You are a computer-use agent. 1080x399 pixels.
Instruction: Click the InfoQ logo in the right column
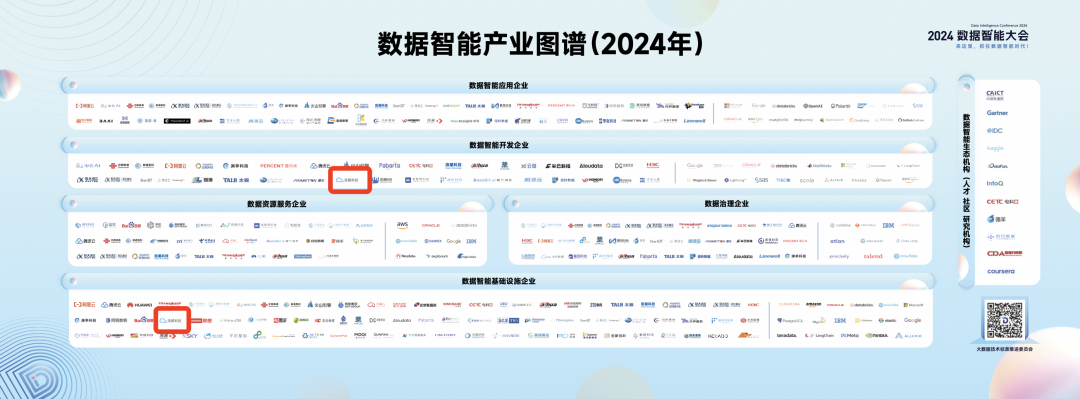point(995,183)
